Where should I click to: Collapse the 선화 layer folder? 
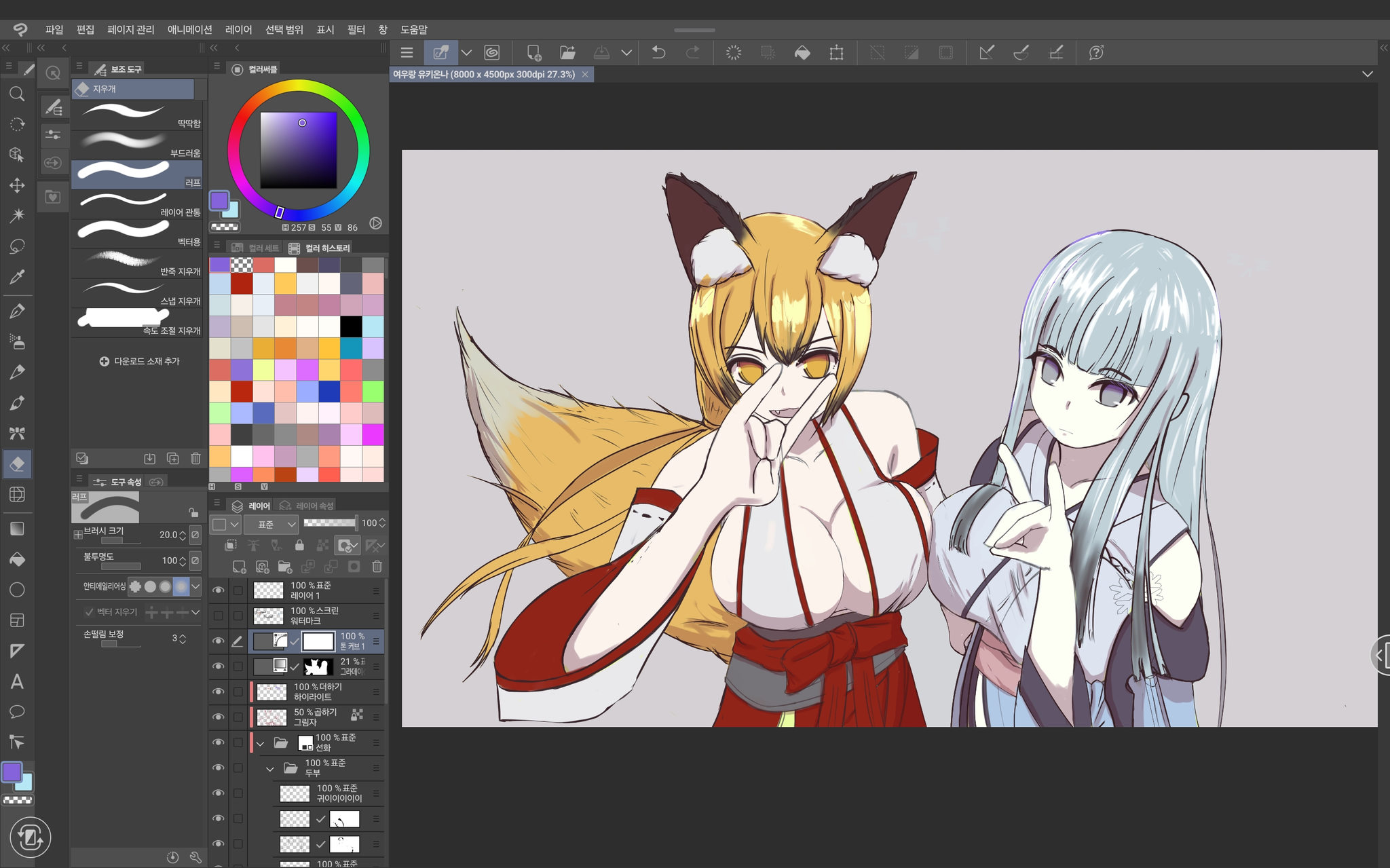(x=261, y=743)
